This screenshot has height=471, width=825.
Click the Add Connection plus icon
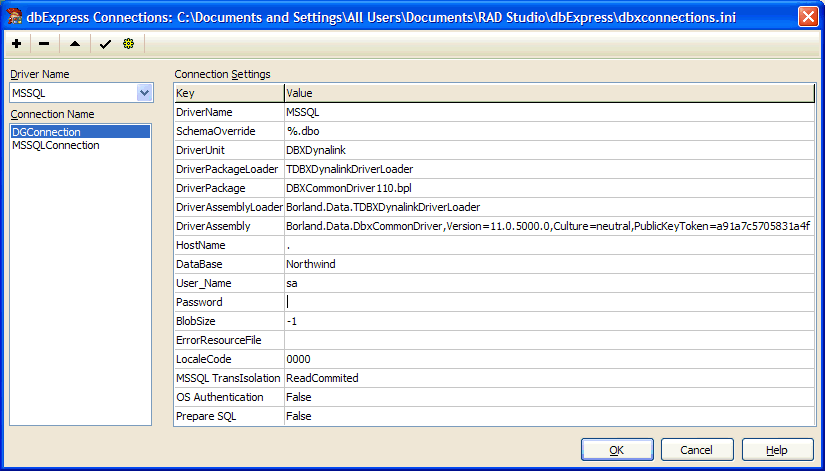click(16, 44)
